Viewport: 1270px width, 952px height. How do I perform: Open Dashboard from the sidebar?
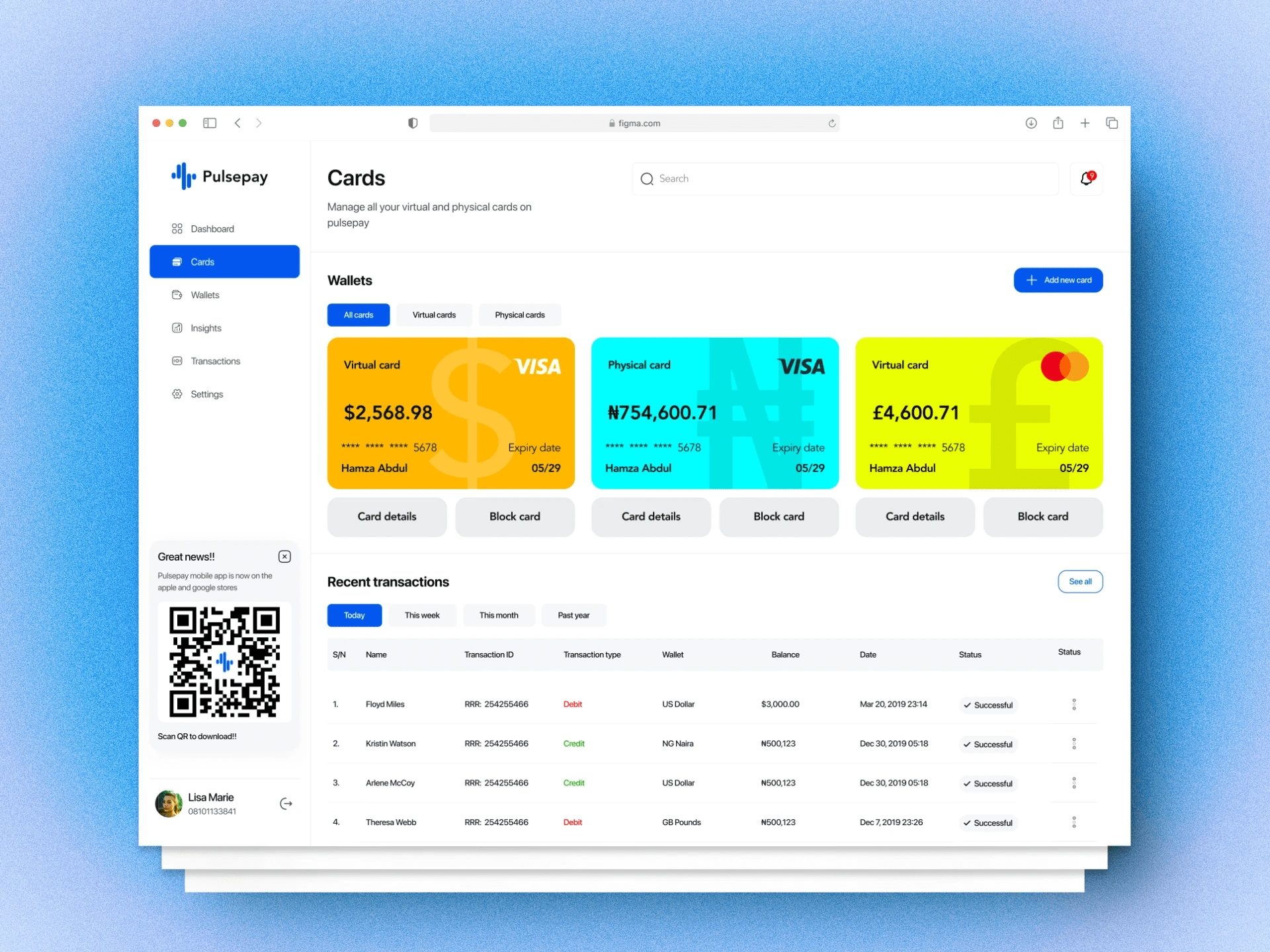coord(224,229)
